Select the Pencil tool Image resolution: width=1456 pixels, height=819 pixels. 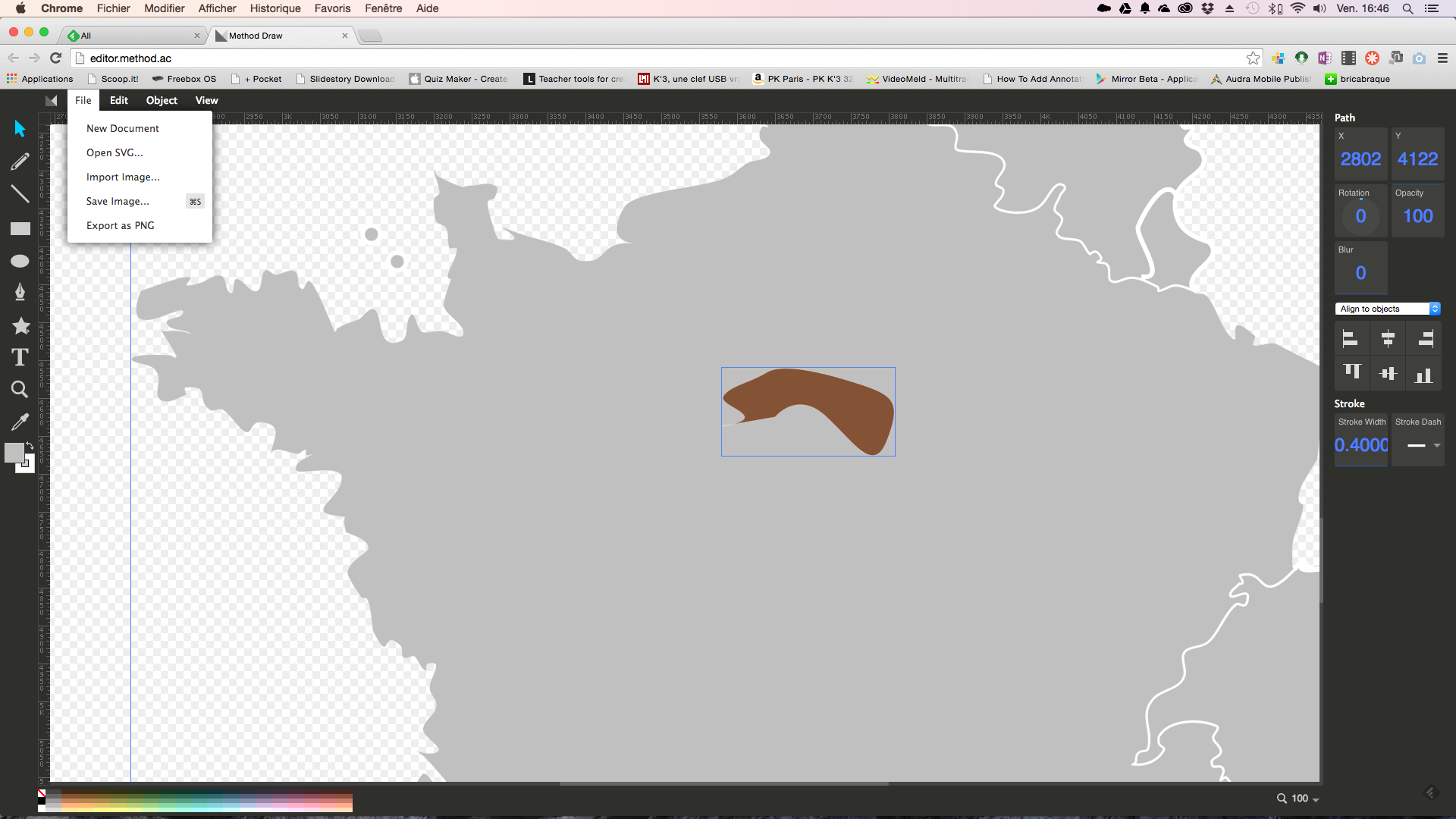[x=20, y=161]
